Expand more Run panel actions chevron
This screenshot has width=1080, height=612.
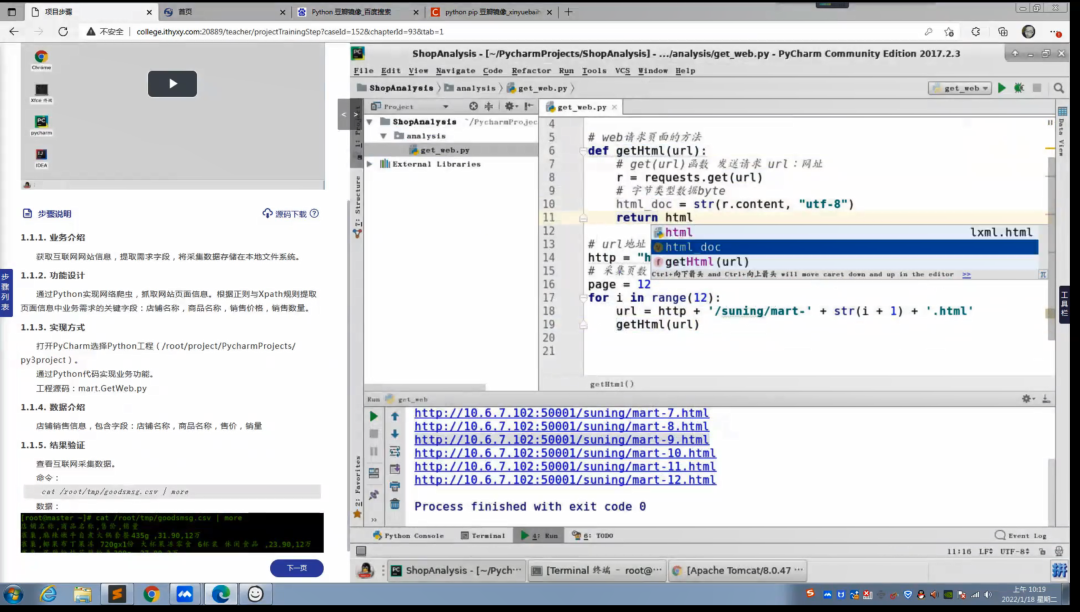coord(373,520)
